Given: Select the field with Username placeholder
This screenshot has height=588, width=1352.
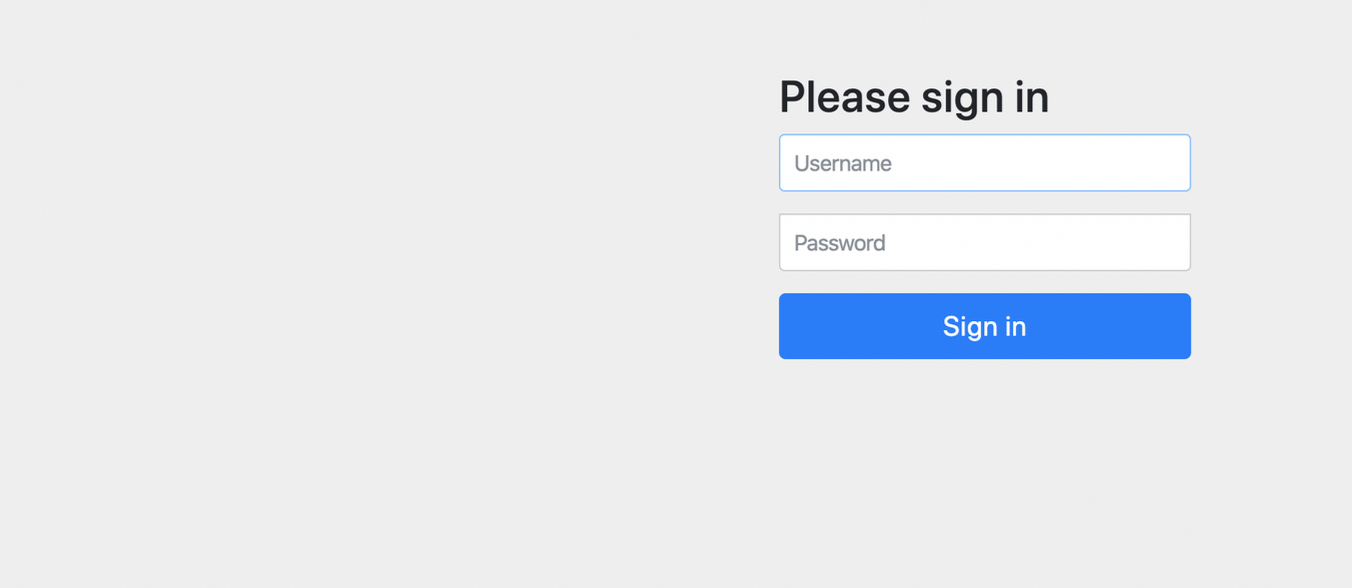Looking at the screenshot, I should [984, 163].
